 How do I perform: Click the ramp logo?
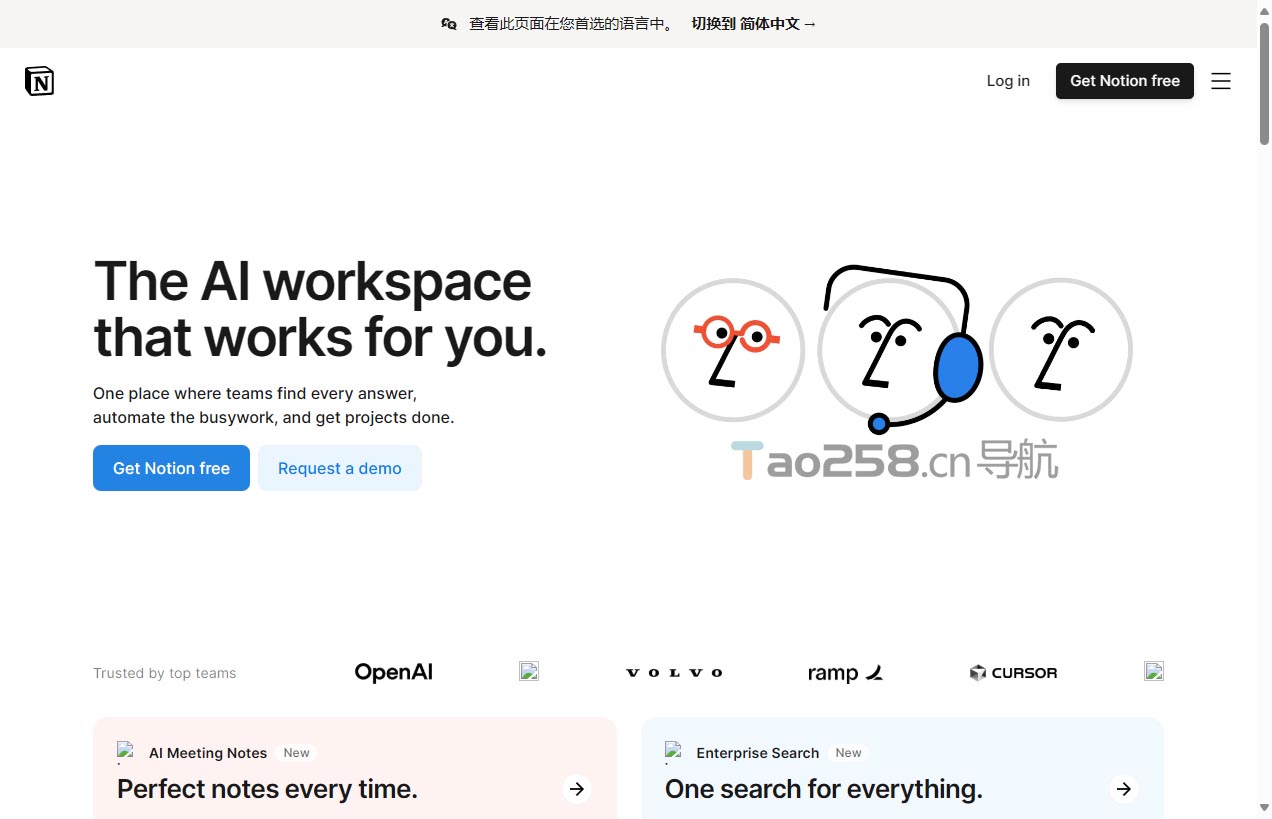[x=845, y=673]
